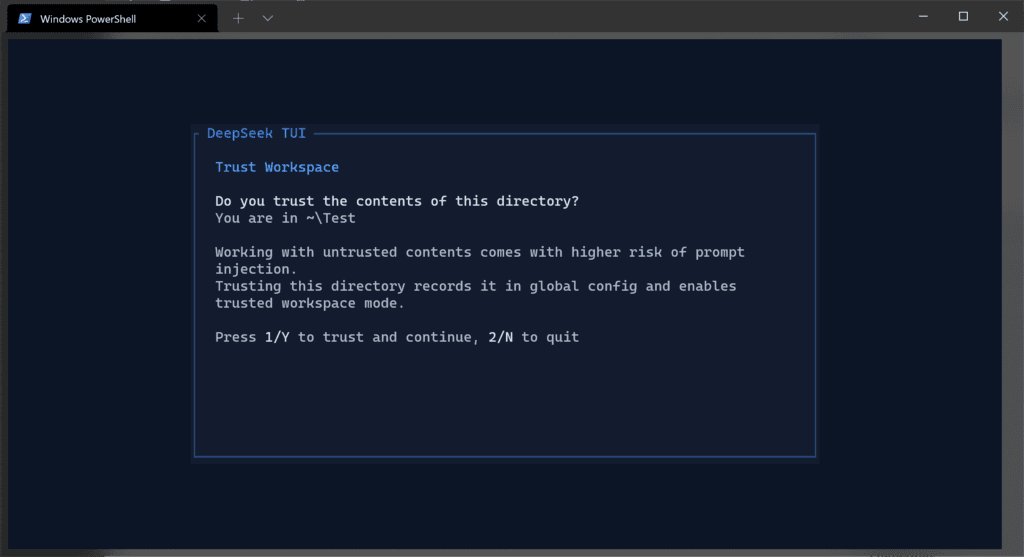Click the Trust Workspace heading
Screen dimensions: 1024x557
(x=277, y=167)
